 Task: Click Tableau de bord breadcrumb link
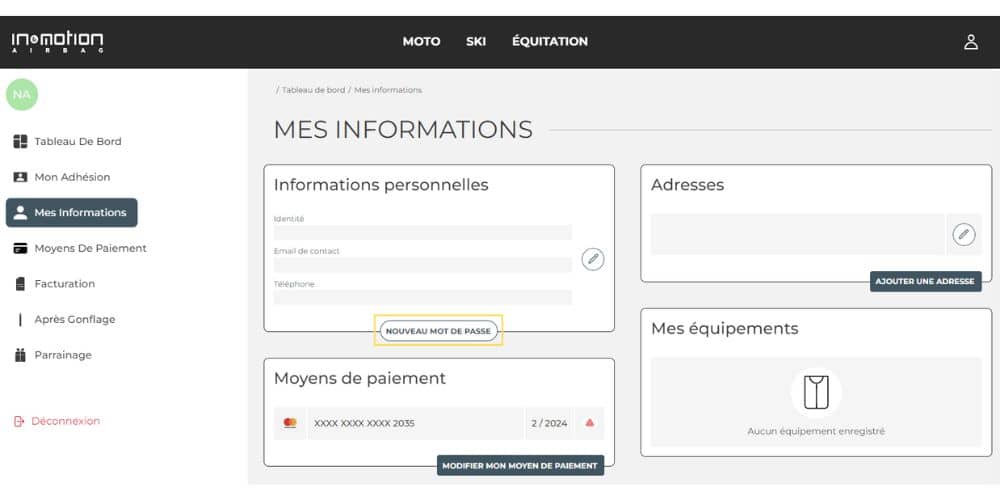coord(313,90)
